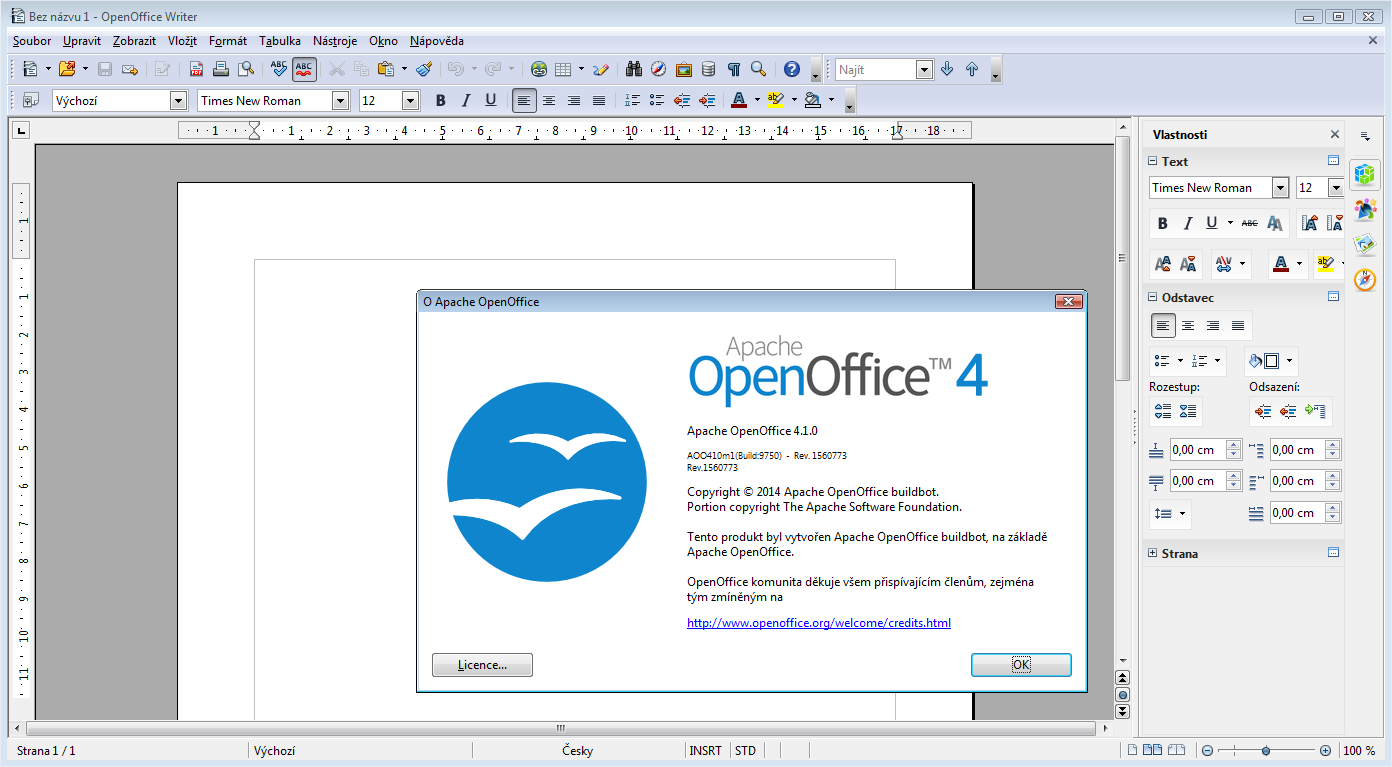Open font size dropdown in toolbar
This screenshot has width=1392, height=767.
point(410,100)
